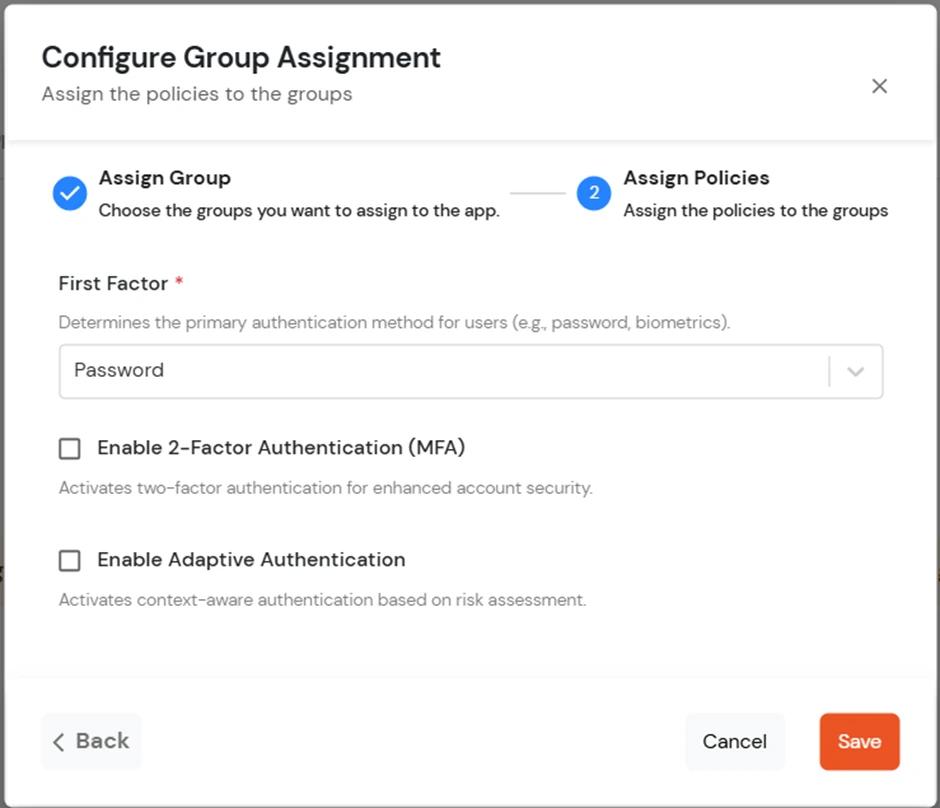
Task: Go back using the Back button
Action: [x=91, y=741]
